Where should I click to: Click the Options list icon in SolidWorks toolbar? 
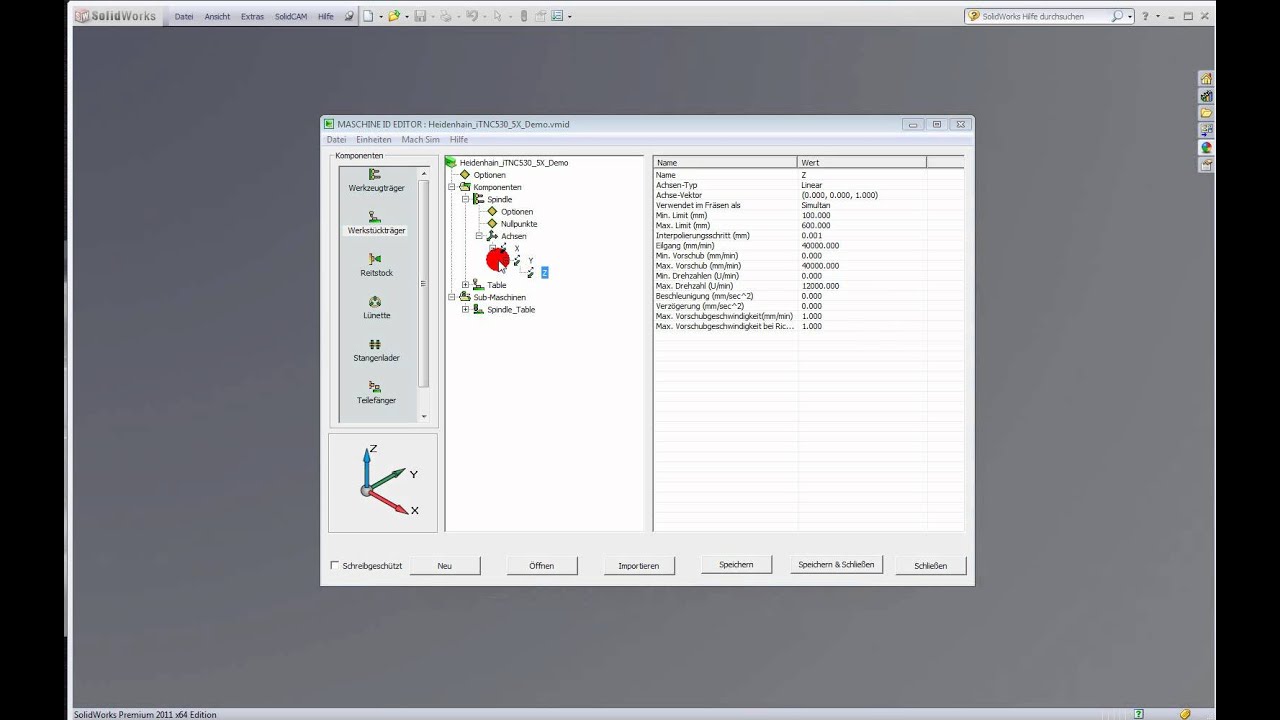point(558,16)
